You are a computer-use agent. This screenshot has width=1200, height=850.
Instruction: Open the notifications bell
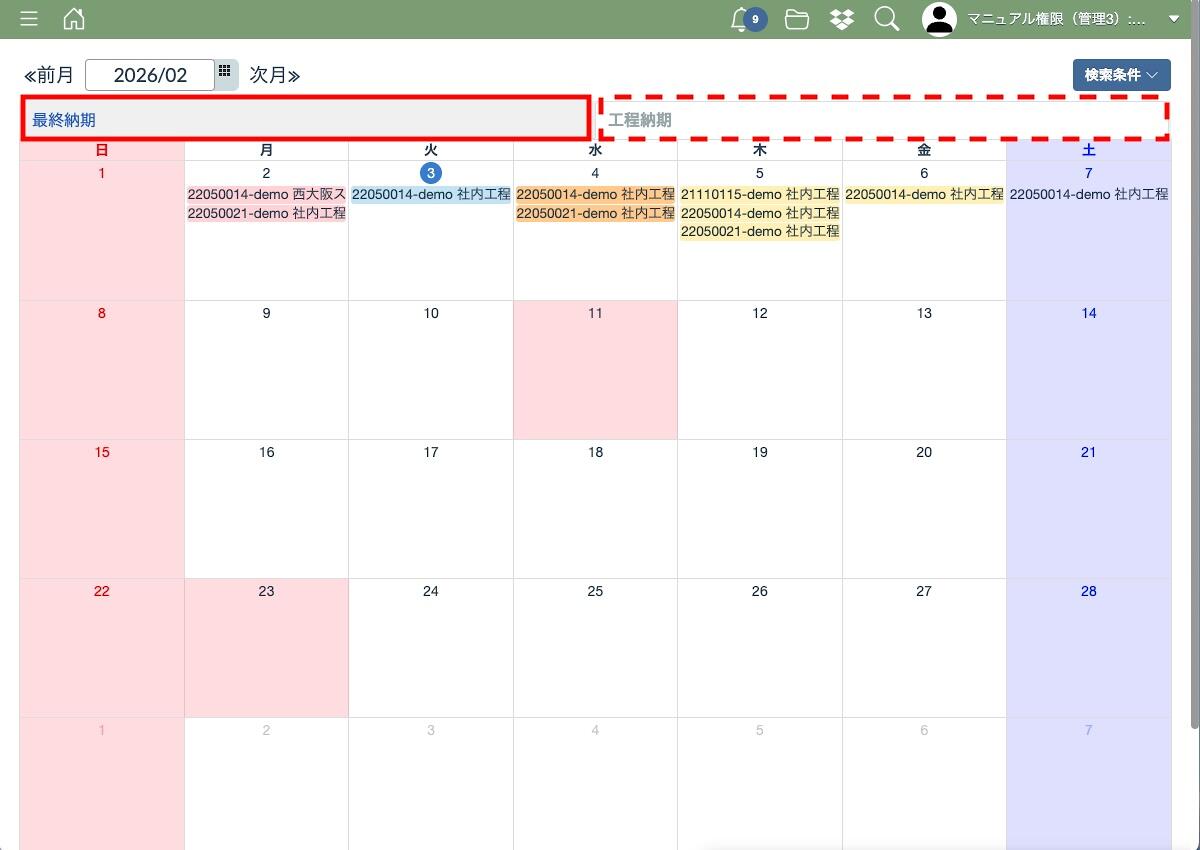tap(741, 19)
